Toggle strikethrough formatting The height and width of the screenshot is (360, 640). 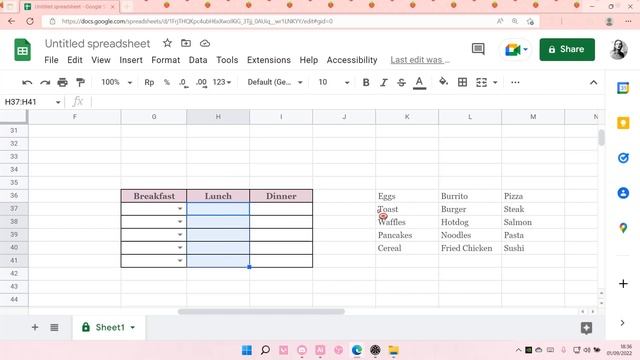click(401, 82)
